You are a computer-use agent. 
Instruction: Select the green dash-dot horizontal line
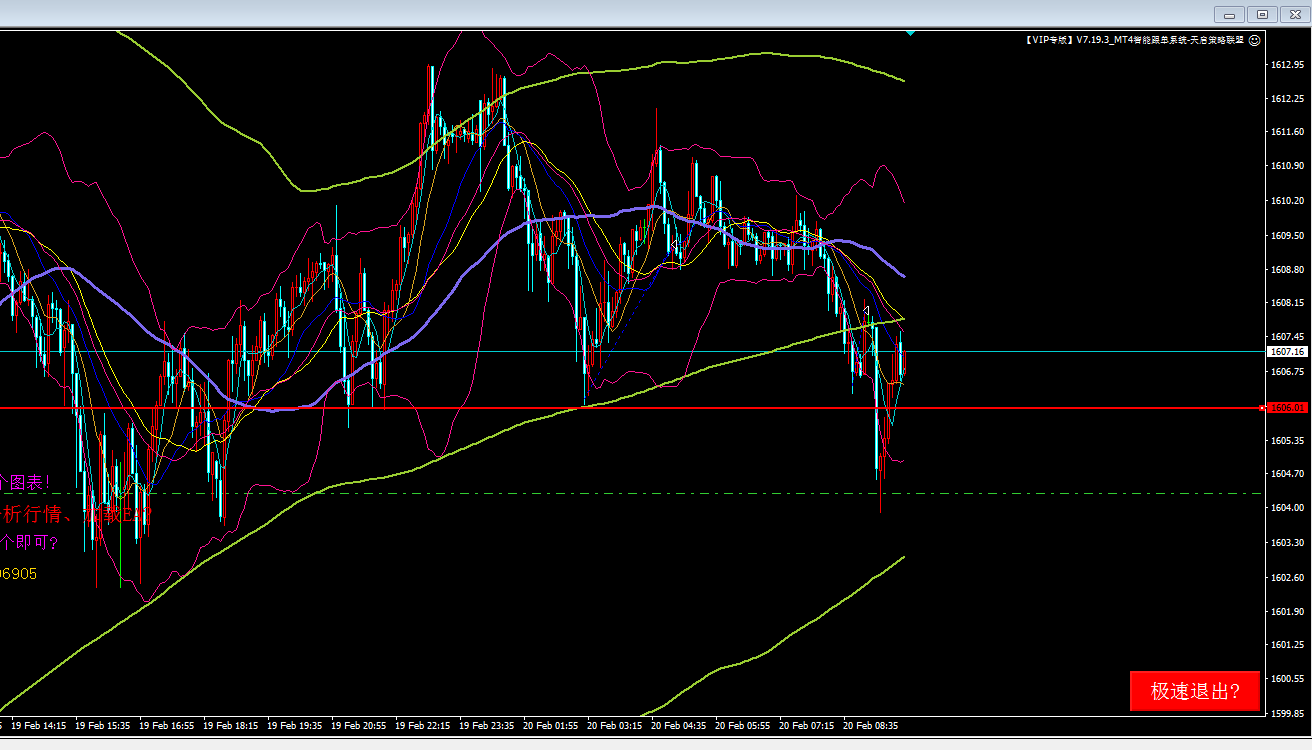click(x=632, y=493)
